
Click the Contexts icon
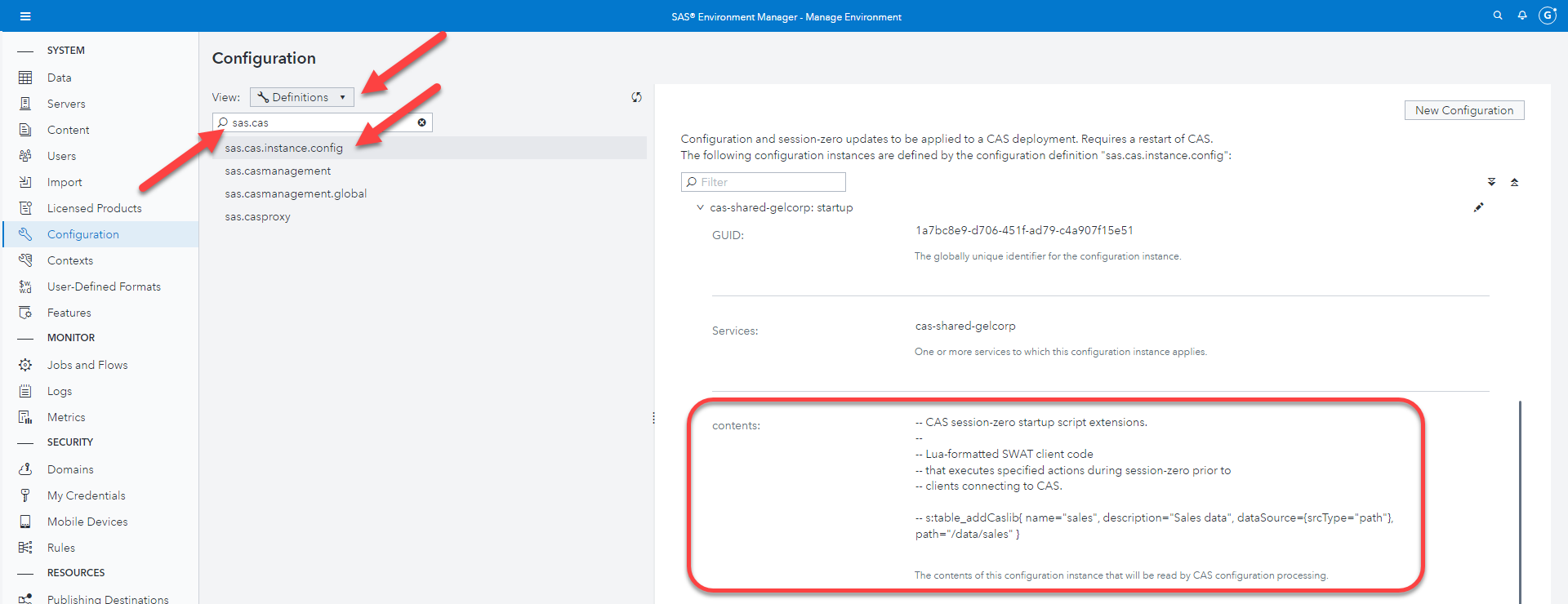coord(25,260)
